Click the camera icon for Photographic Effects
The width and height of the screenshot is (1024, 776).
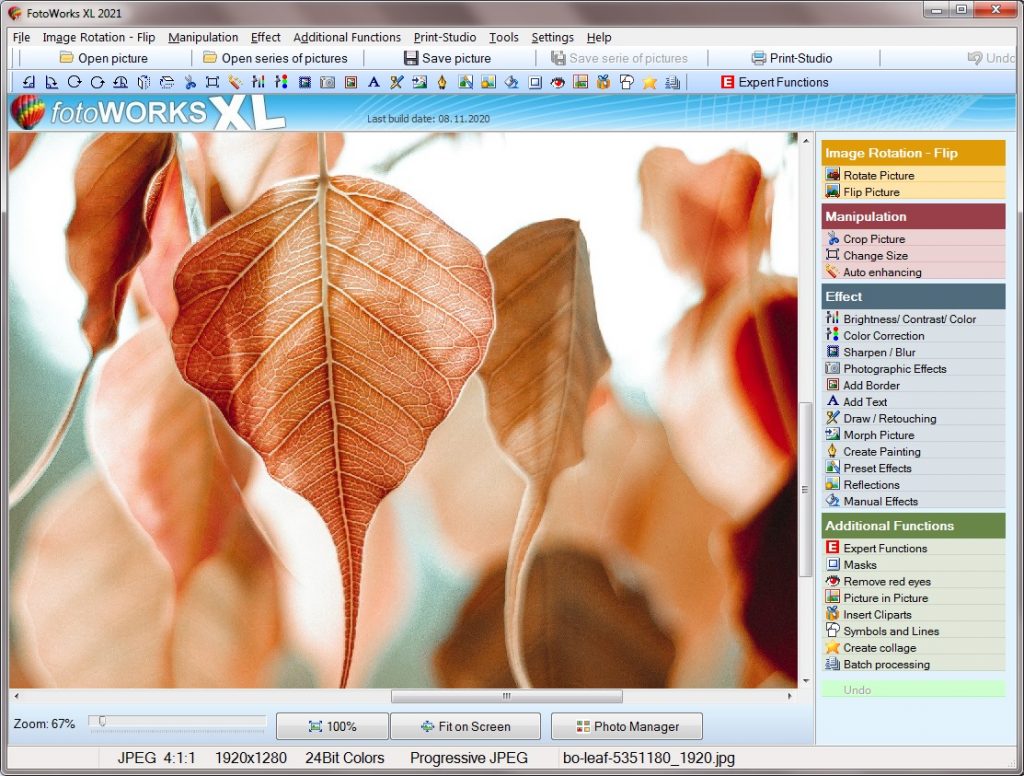tap(327, 81)
